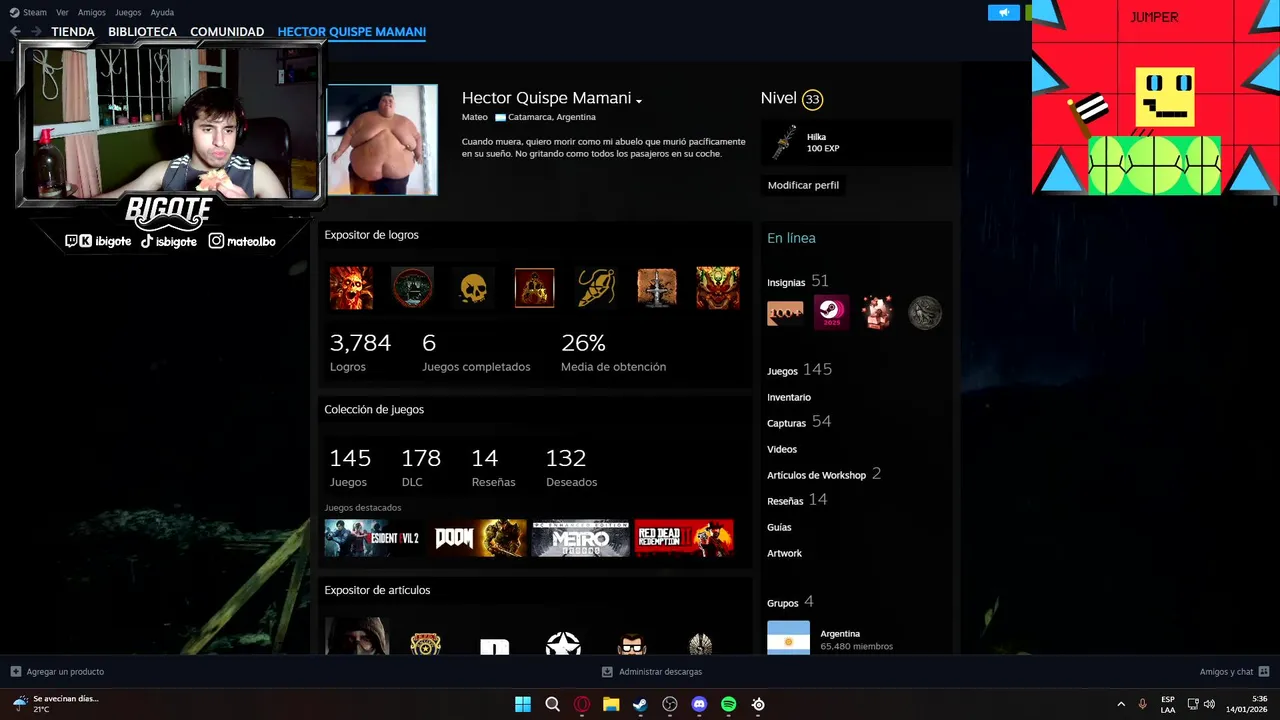Open the Ver menu
The image size is (1280, 720).
click(62, 12)
